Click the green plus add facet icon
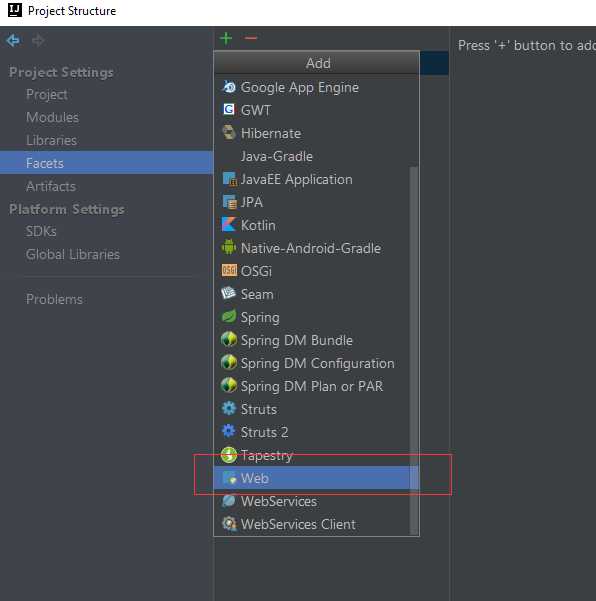The width and height of the screenshot is (596, 601). coord(226,38)
